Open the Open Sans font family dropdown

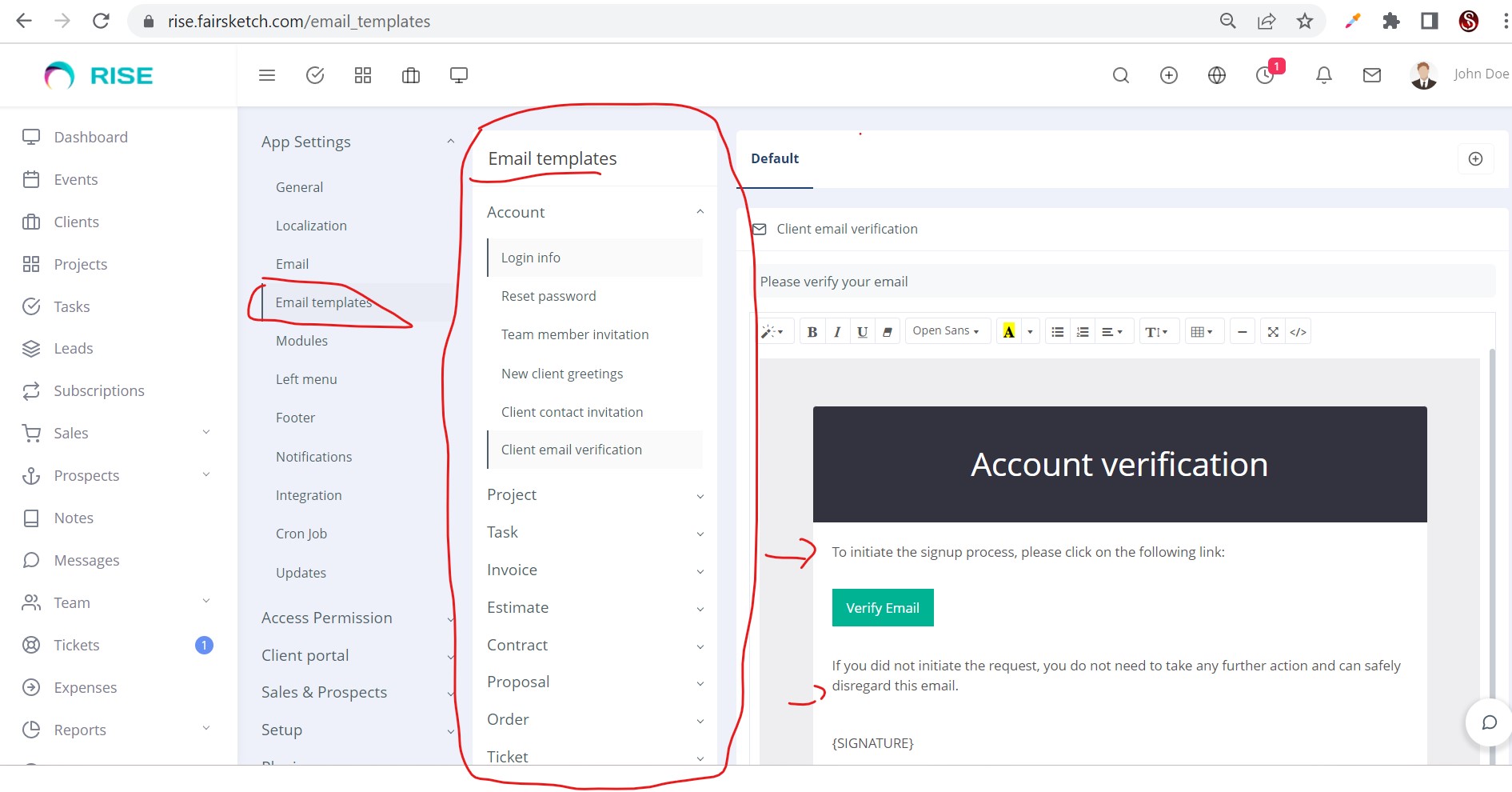947,331
